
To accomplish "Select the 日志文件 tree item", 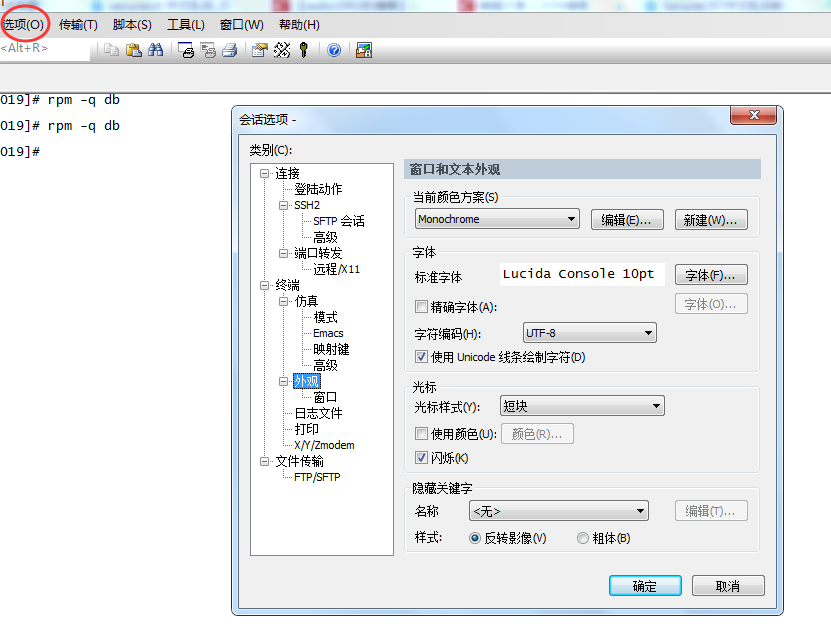I will point(317,412).
